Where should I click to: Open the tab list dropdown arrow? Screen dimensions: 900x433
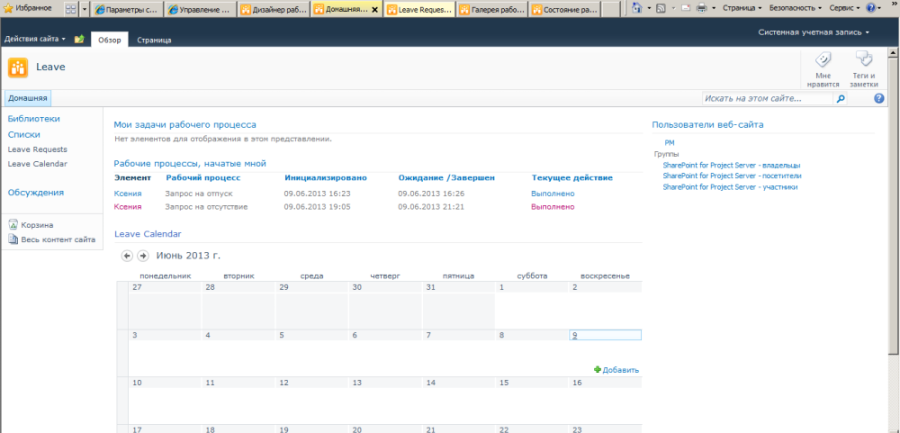coord(85,9)
